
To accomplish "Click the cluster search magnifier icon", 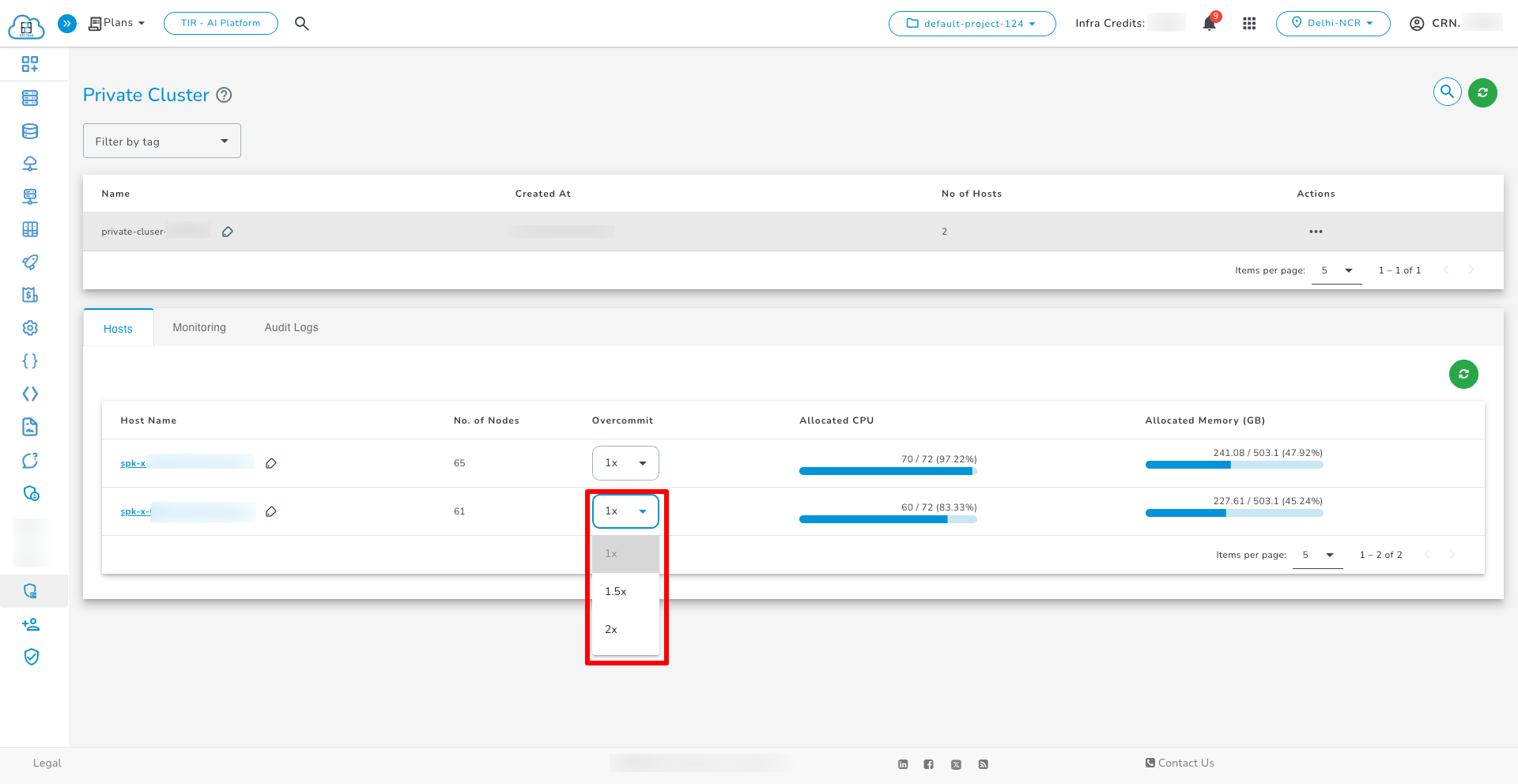I will click(x=1447, y=92).
